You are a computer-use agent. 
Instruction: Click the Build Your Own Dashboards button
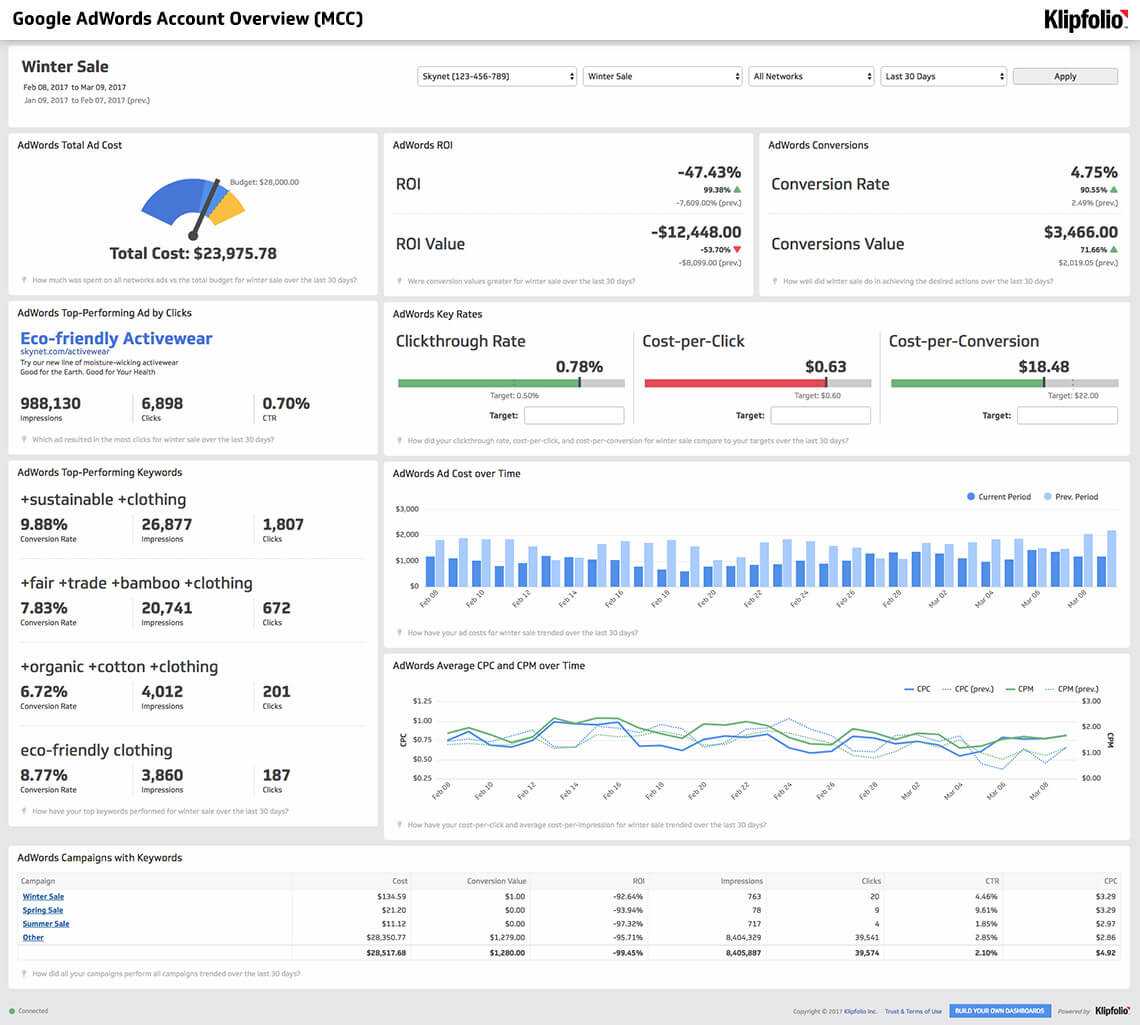[1000, 1010]
